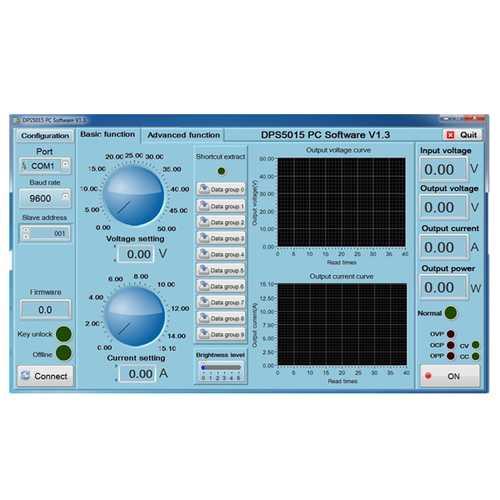Screen dimensions: 500x500
Task: Click the 10.00 mark on current dial
Action: point(166,284)
